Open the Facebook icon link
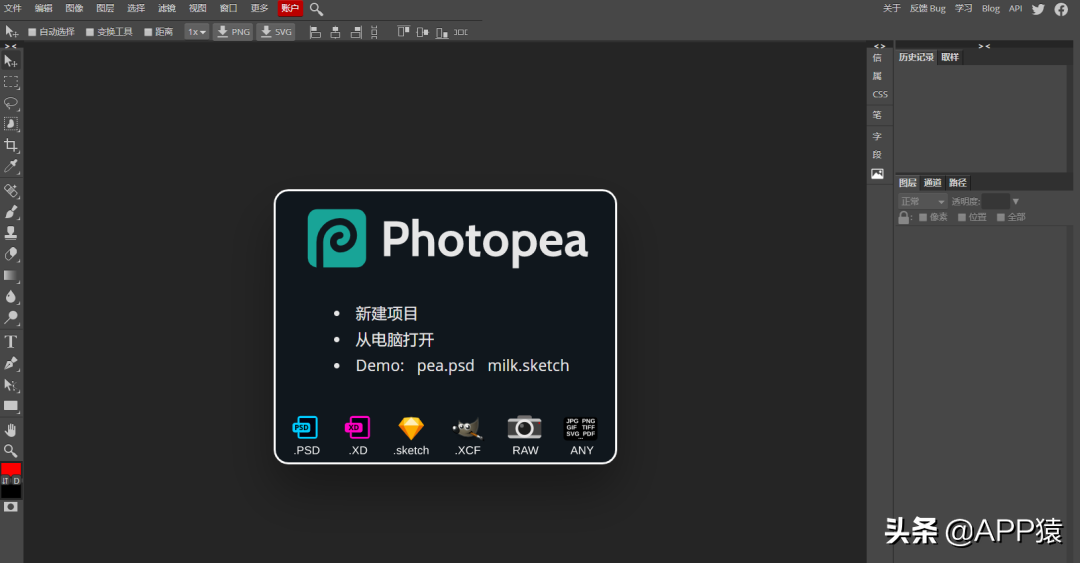1080x563 pixels. [x=1061, y=9]
